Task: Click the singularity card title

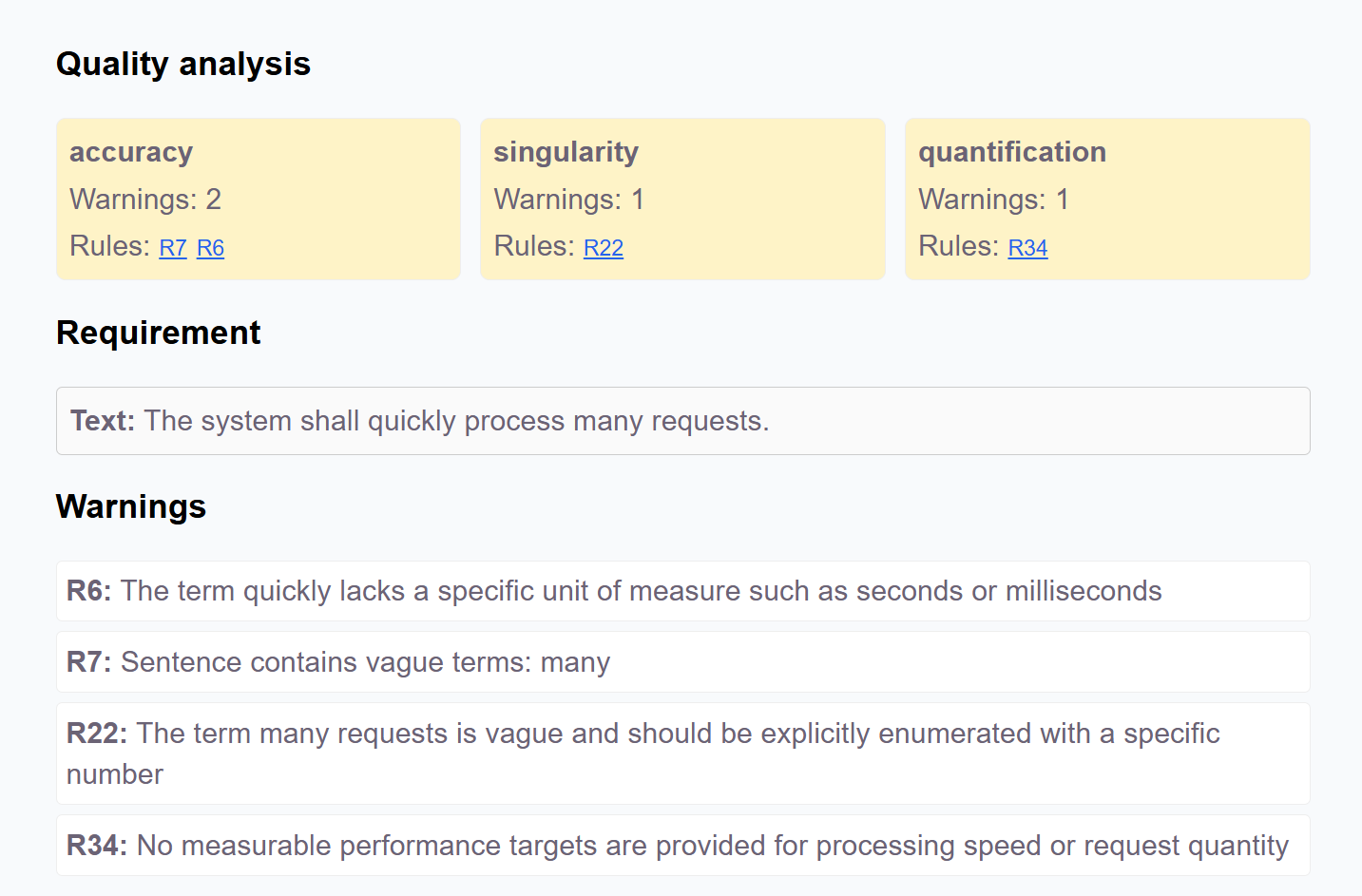Action: pyautogui.click(x=566, y=152)
